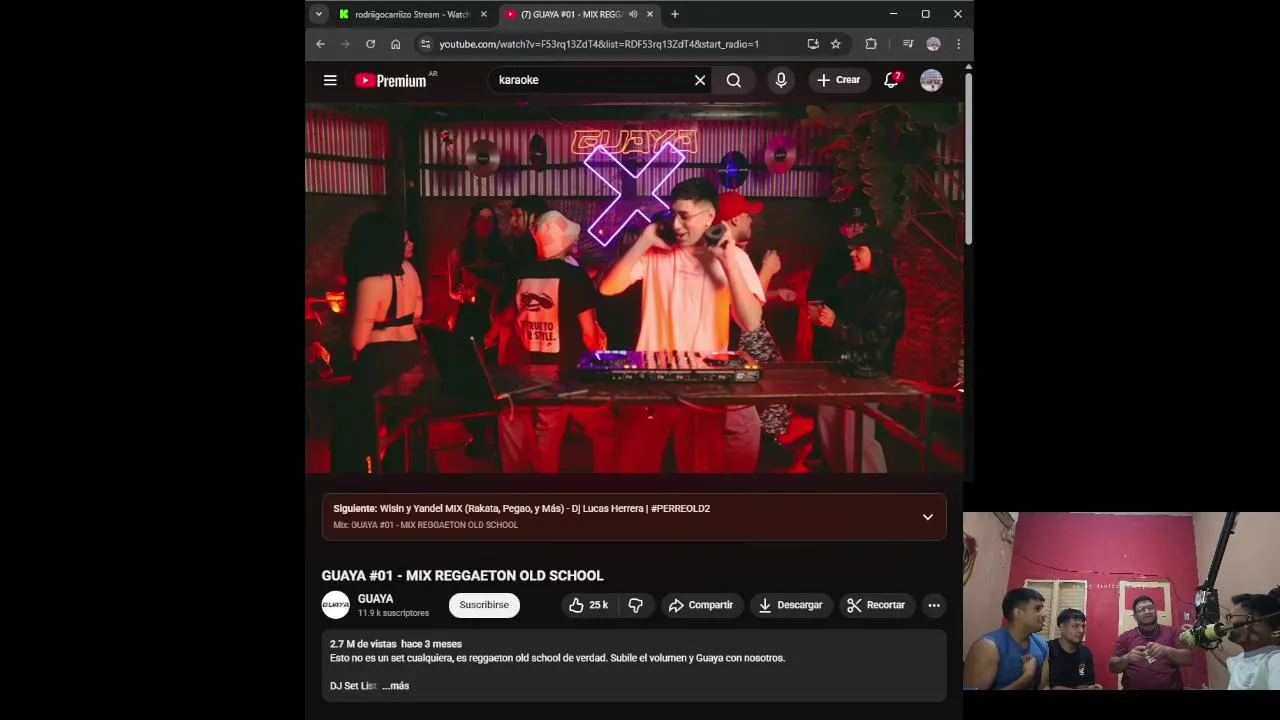Close the GUAYA #01 tab
This screenshot has height=720, width=1280.
pos(650,14)
